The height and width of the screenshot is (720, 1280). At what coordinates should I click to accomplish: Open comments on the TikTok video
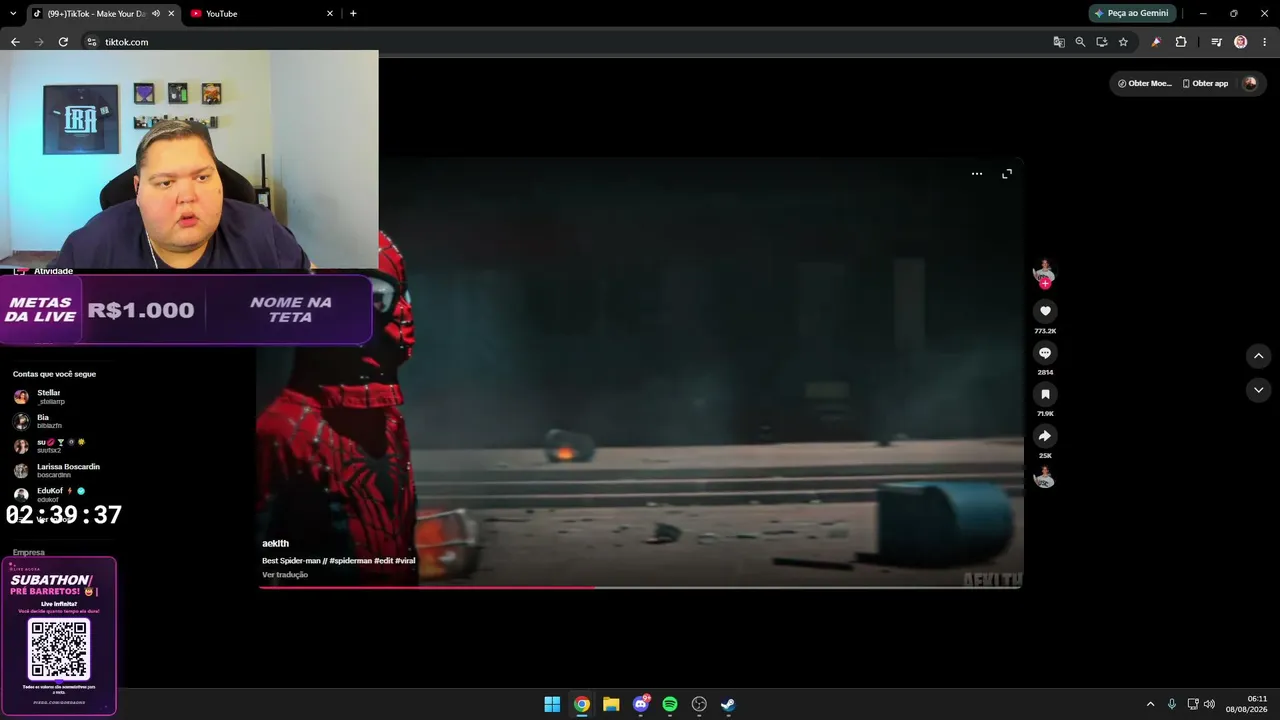(x=1045, y=353)
